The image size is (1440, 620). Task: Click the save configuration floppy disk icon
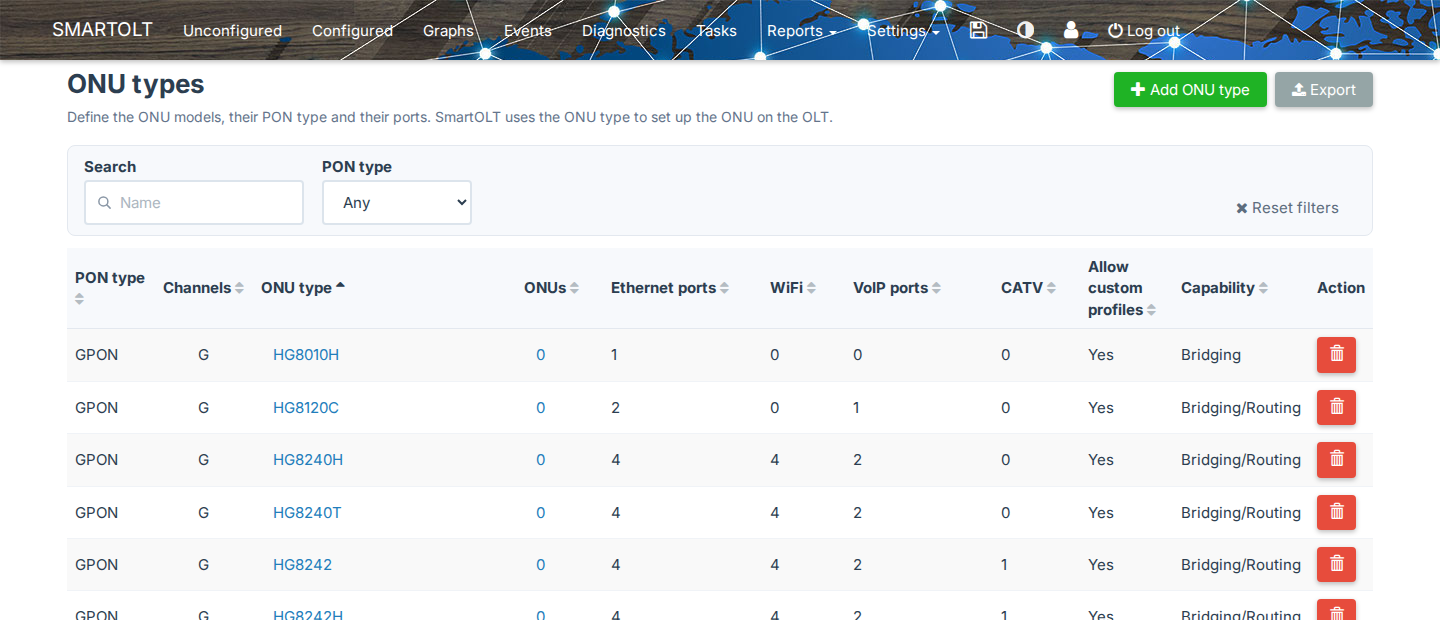tap(978, 30)
